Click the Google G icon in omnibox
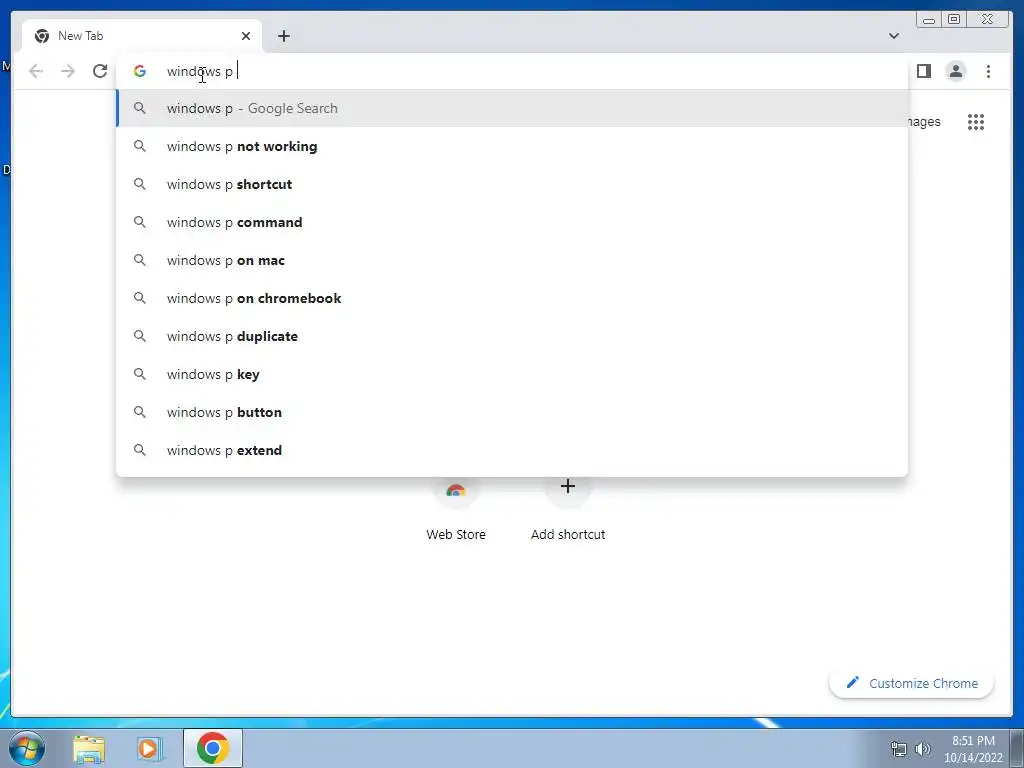Screen dimensions: 1024x768 [140, 71]
